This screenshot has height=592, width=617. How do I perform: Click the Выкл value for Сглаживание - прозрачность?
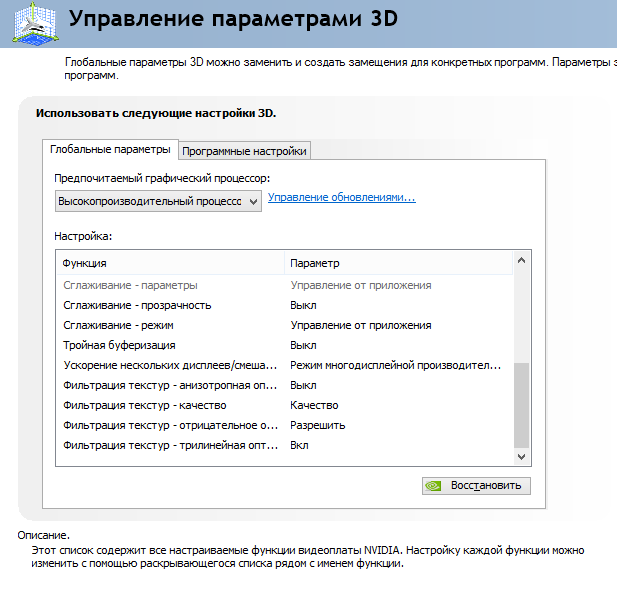coord(303,305)
